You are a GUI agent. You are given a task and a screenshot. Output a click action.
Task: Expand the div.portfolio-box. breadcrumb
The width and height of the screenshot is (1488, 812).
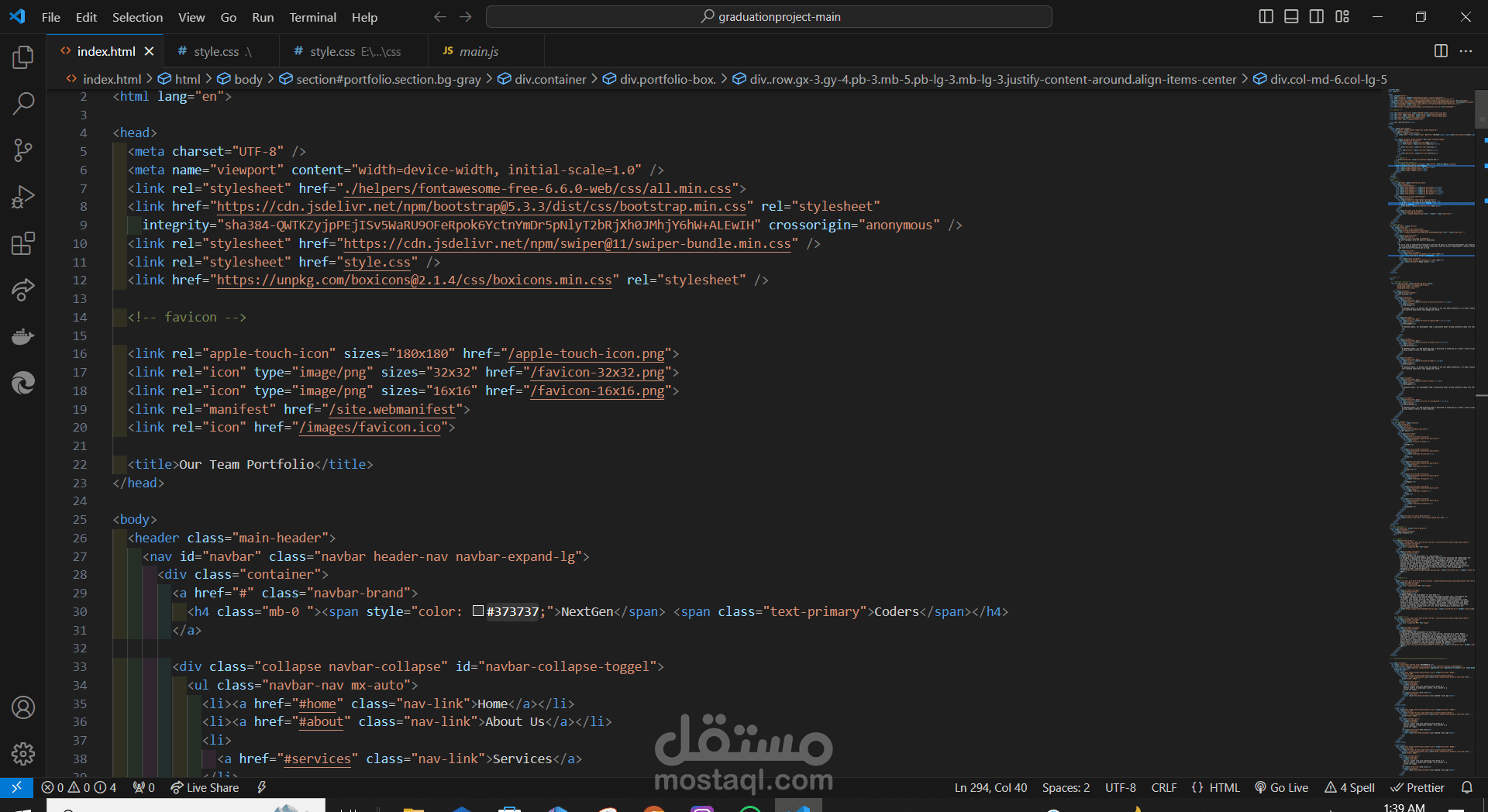pyautogui.click(x=660, y=79)
